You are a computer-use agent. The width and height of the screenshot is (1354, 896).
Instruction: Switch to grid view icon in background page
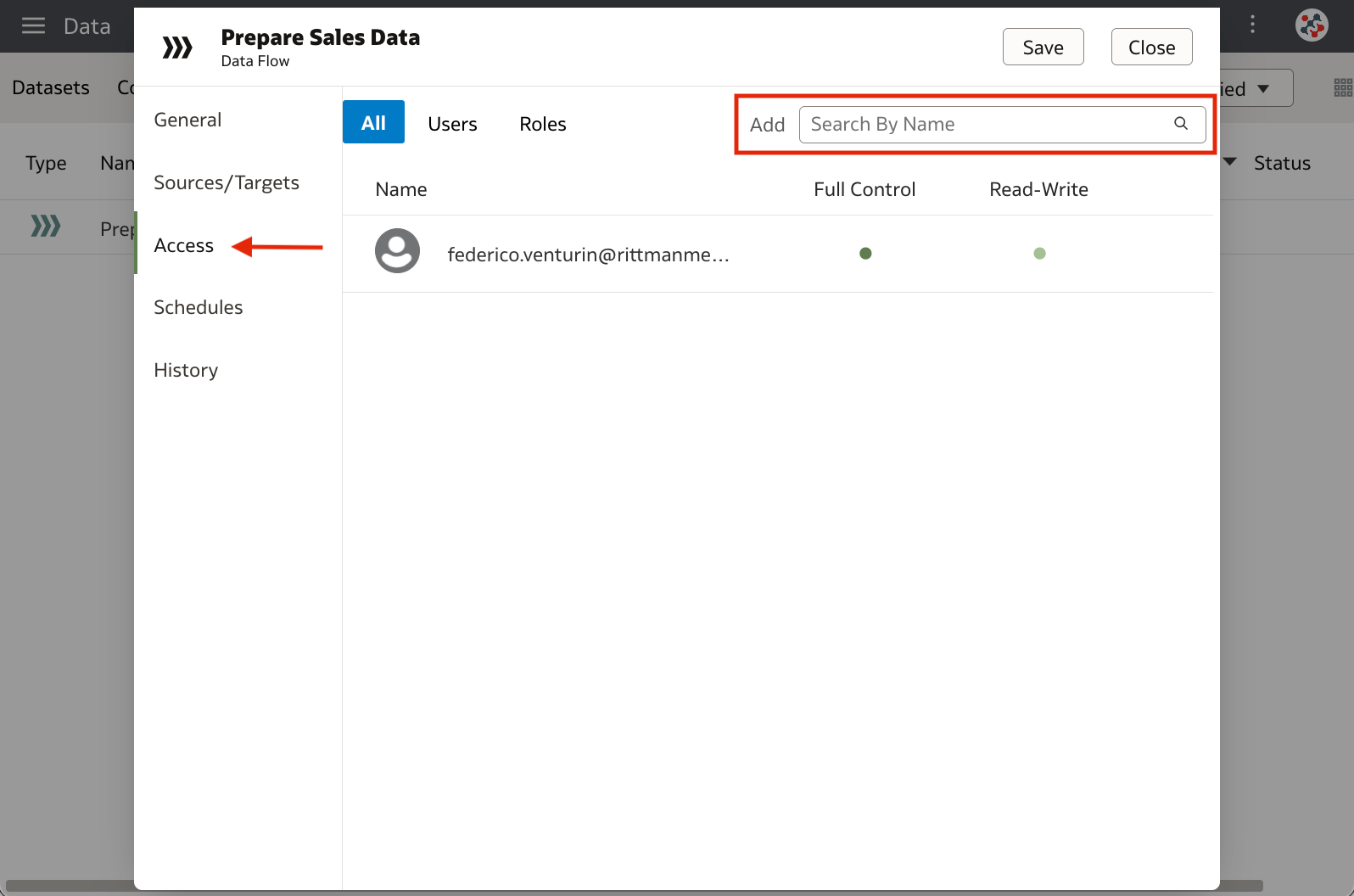(x=1343, y=87)
